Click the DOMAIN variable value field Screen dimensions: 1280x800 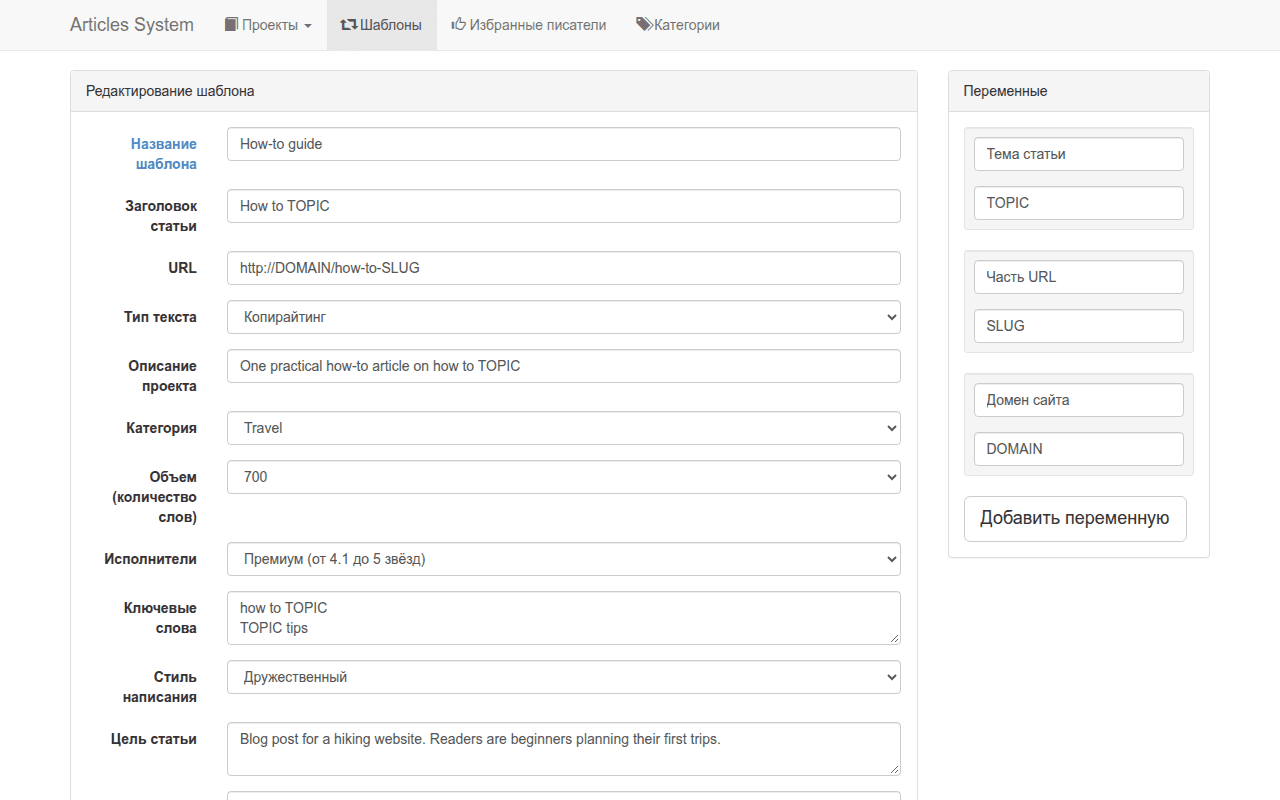coord(1079,449)
